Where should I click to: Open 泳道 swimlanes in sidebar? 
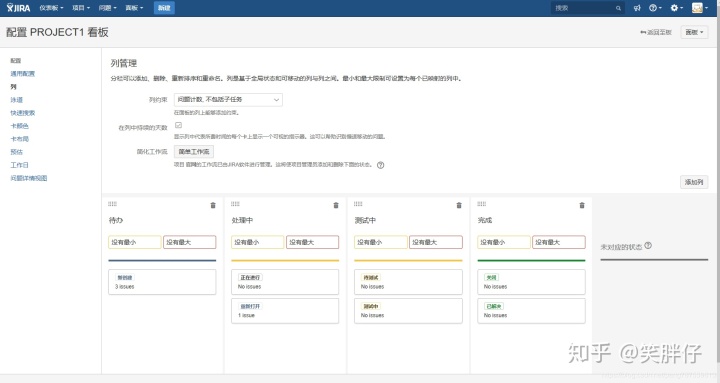point(17,100)
